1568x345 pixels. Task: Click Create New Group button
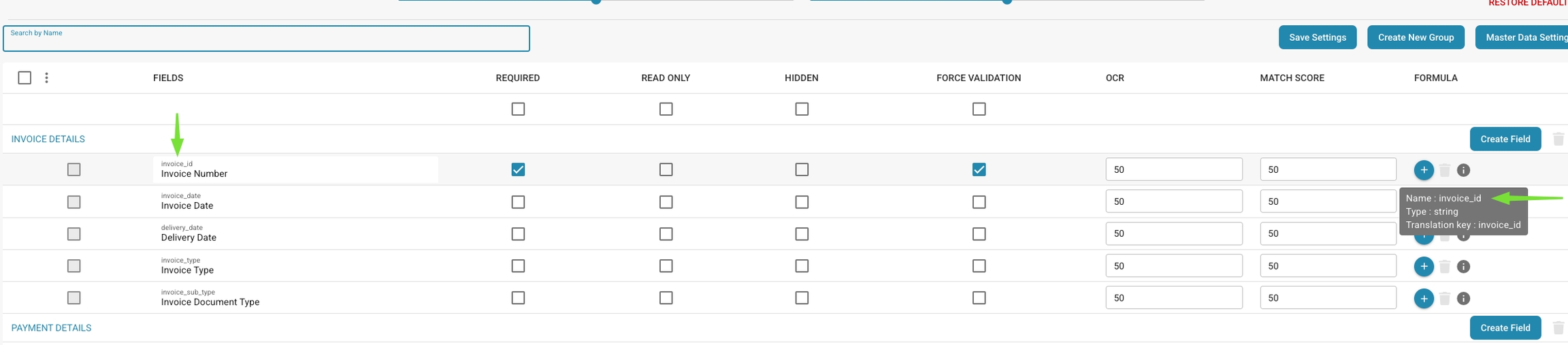click(x=1416, y=37)
